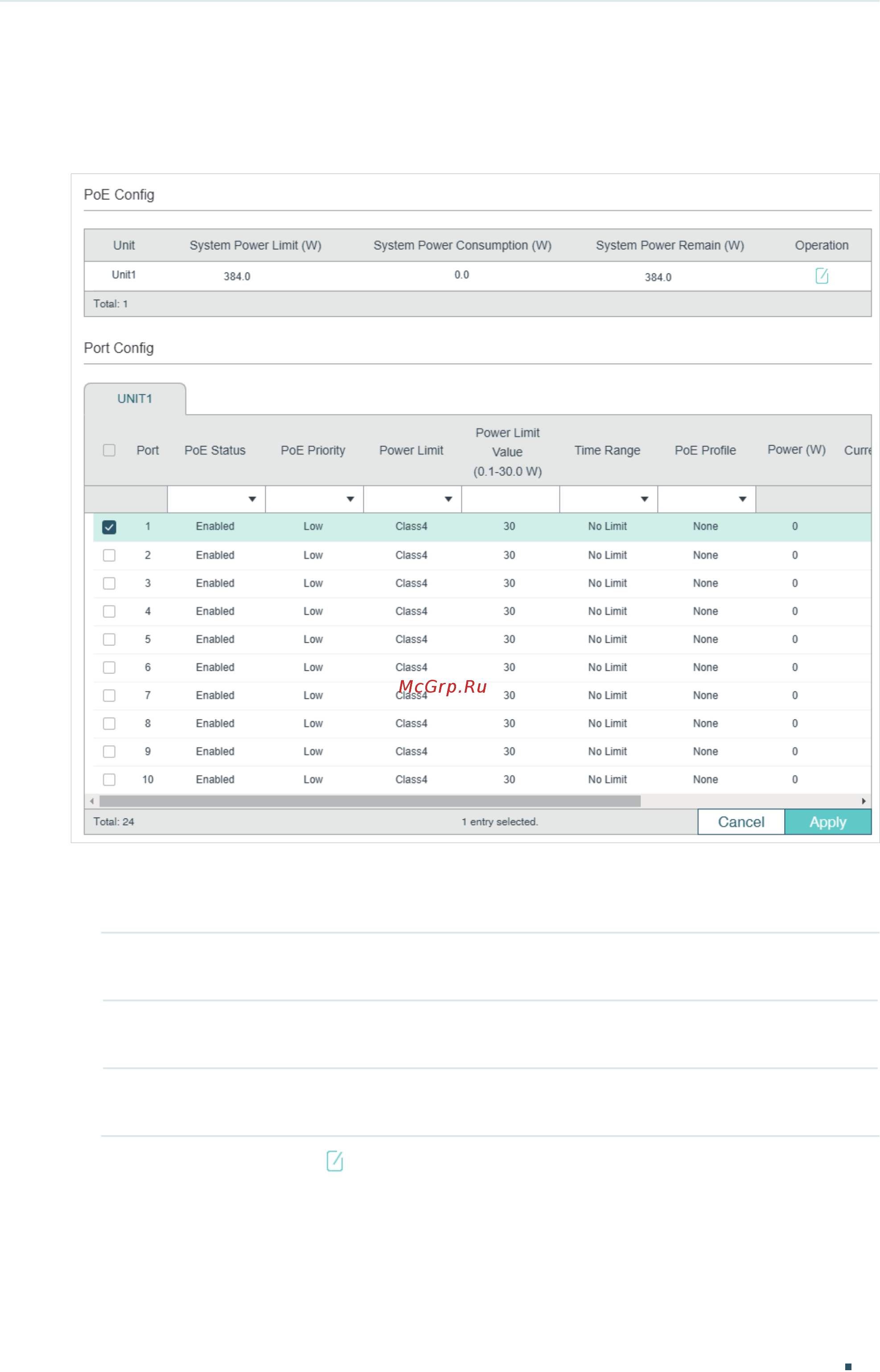880x1372 pixels.
Task: Click None profile in port 5 row
Action: pos(706,640)
